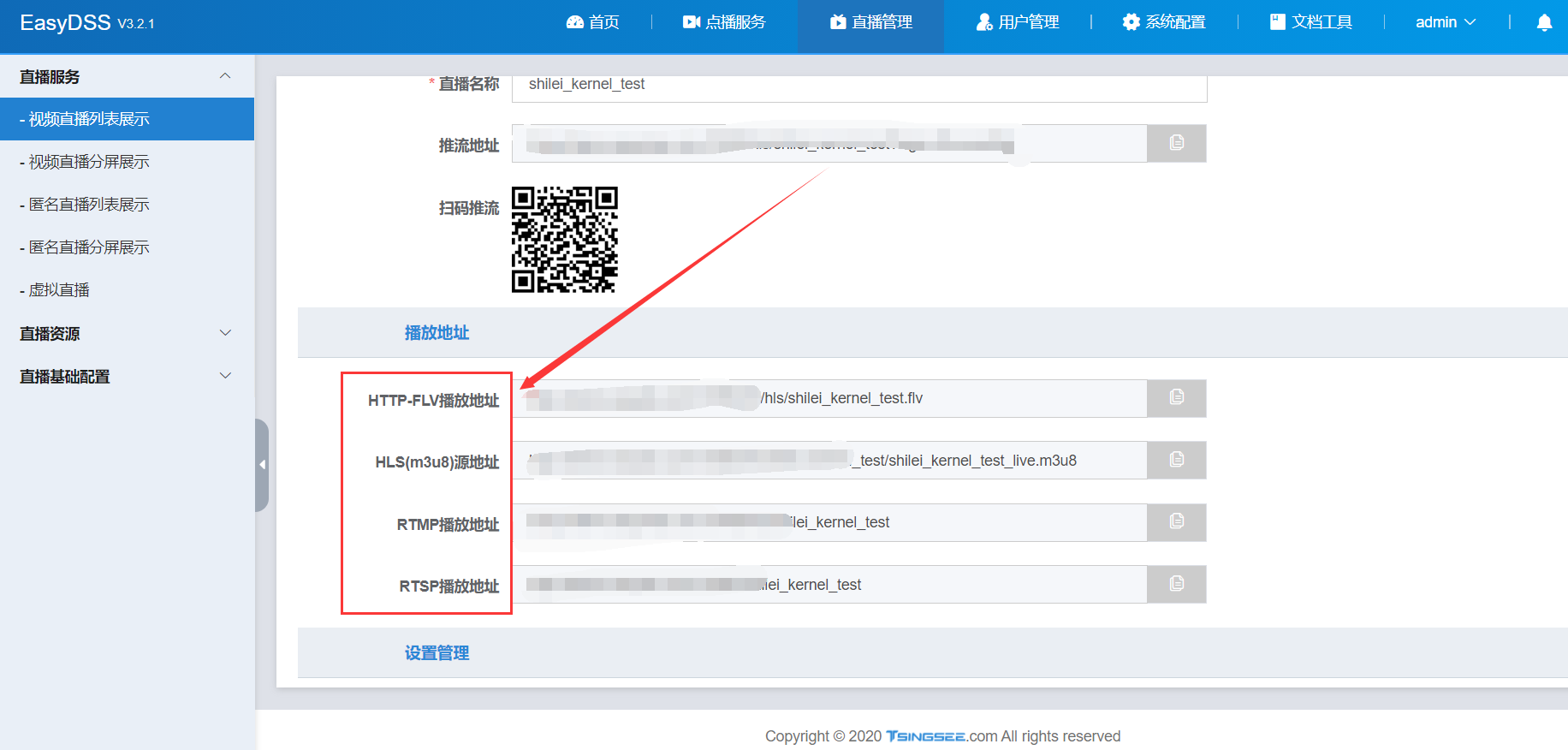Click the 设置管理 section header
This screenshot has width=1568, height=750.
click(x=437, y=653)
